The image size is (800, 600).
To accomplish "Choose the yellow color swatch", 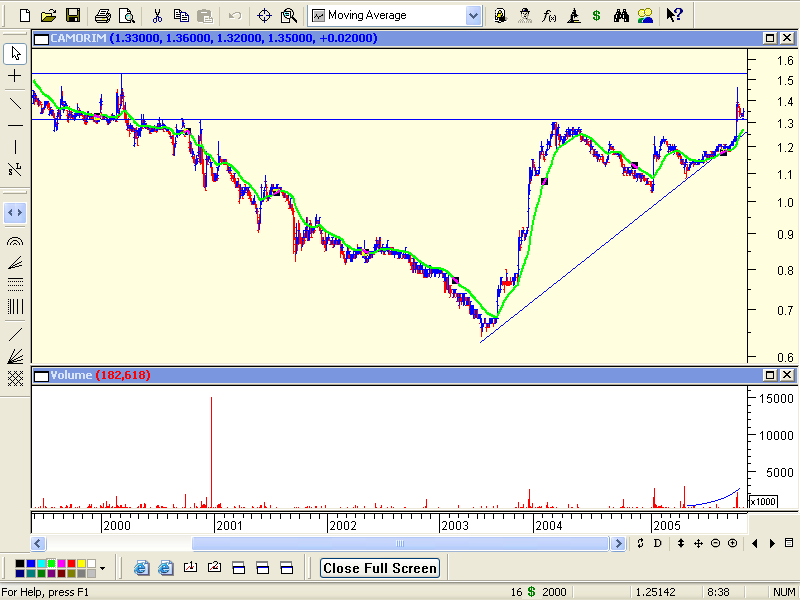I will (x=82, y=563).
